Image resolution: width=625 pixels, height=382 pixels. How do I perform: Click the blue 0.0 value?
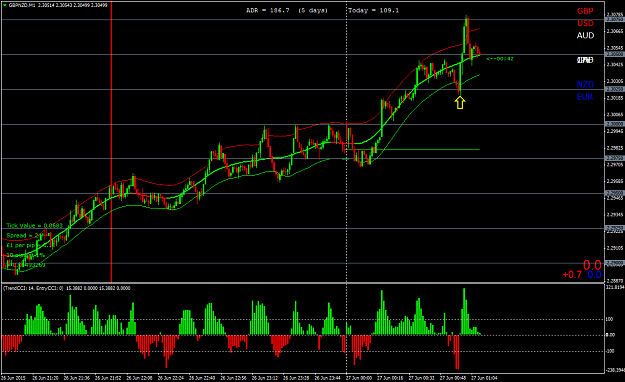click(x=594, y=274)
